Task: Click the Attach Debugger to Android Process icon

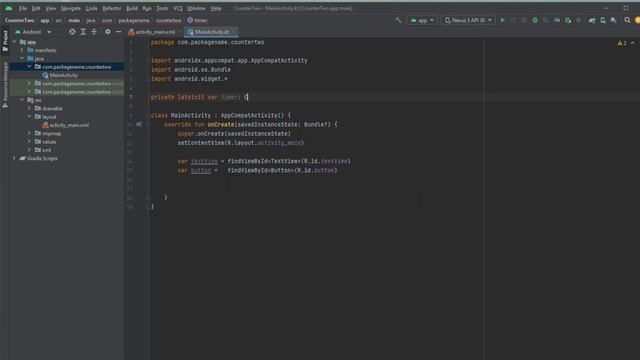Action: [568, 20]
